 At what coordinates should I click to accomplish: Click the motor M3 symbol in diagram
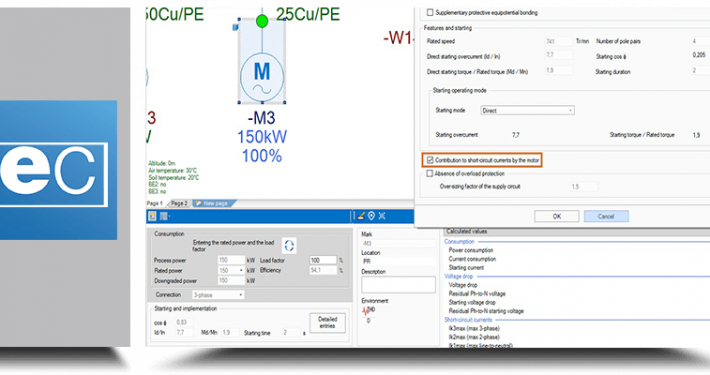click(262, 76)
